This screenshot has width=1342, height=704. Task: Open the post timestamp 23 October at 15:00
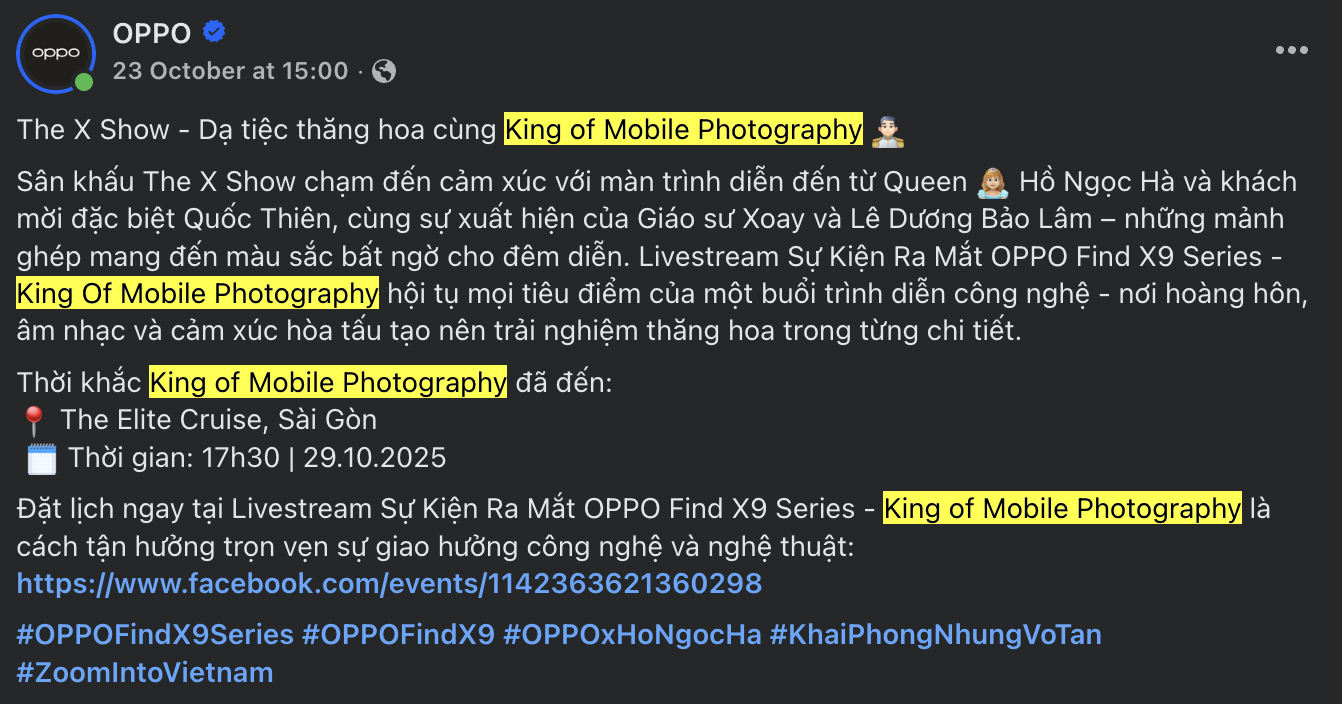[x=230, y=71]
